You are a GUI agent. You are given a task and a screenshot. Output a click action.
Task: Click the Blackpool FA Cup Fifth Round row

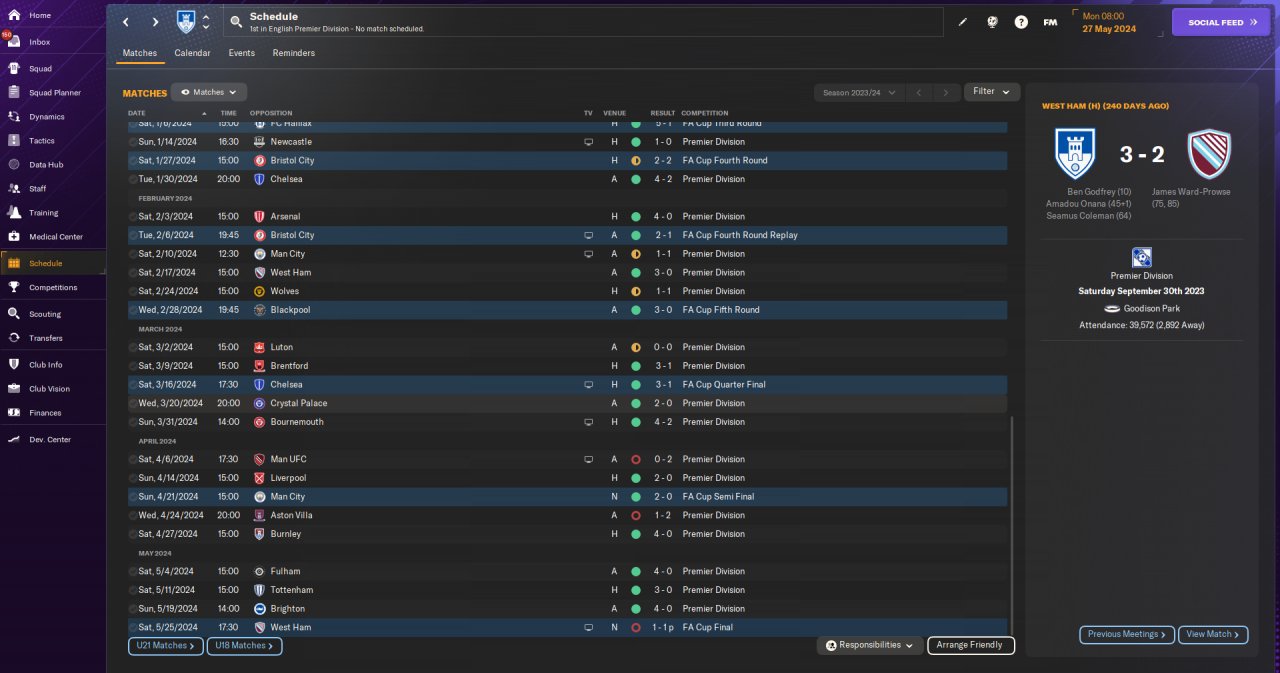tap(567, 310)
